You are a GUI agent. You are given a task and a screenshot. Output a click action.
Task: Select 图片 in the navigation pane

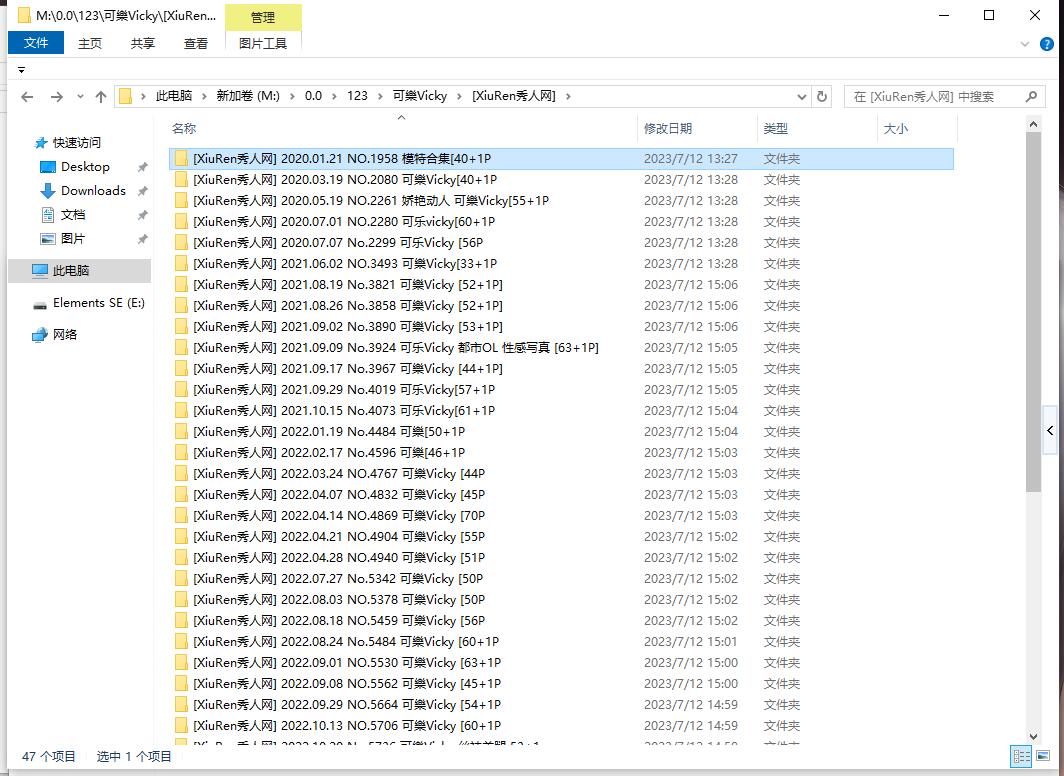(x=73, y=239)
